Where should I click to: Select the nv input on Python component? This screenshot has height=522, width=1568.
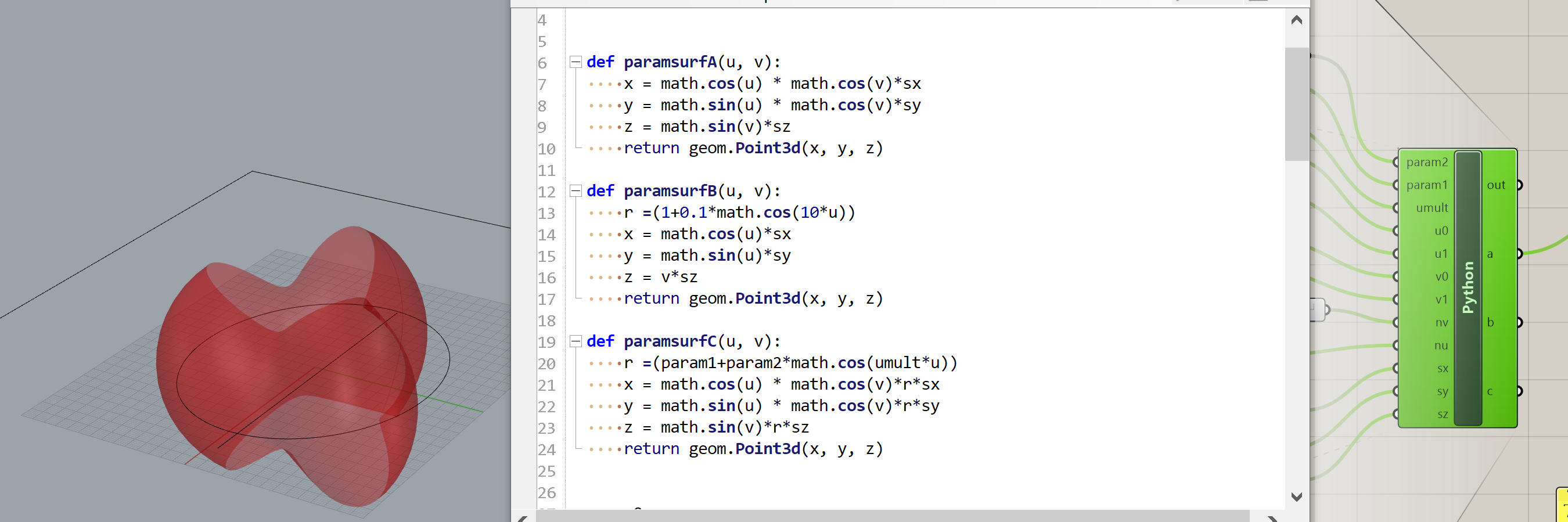(1441, 322)
